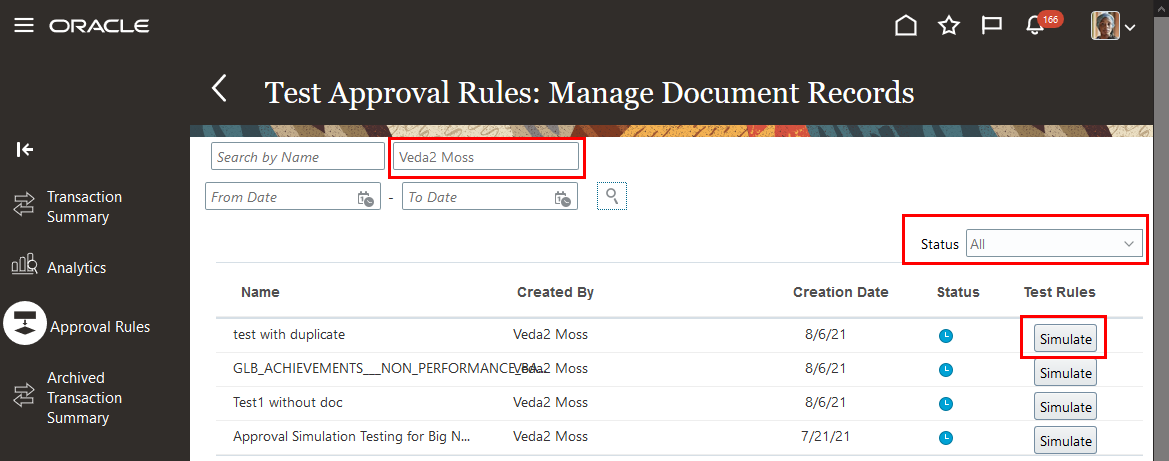This screenshot has height=461, width=1169.
Task: Click the Search by Name field
Action: (x=297, y=157)
